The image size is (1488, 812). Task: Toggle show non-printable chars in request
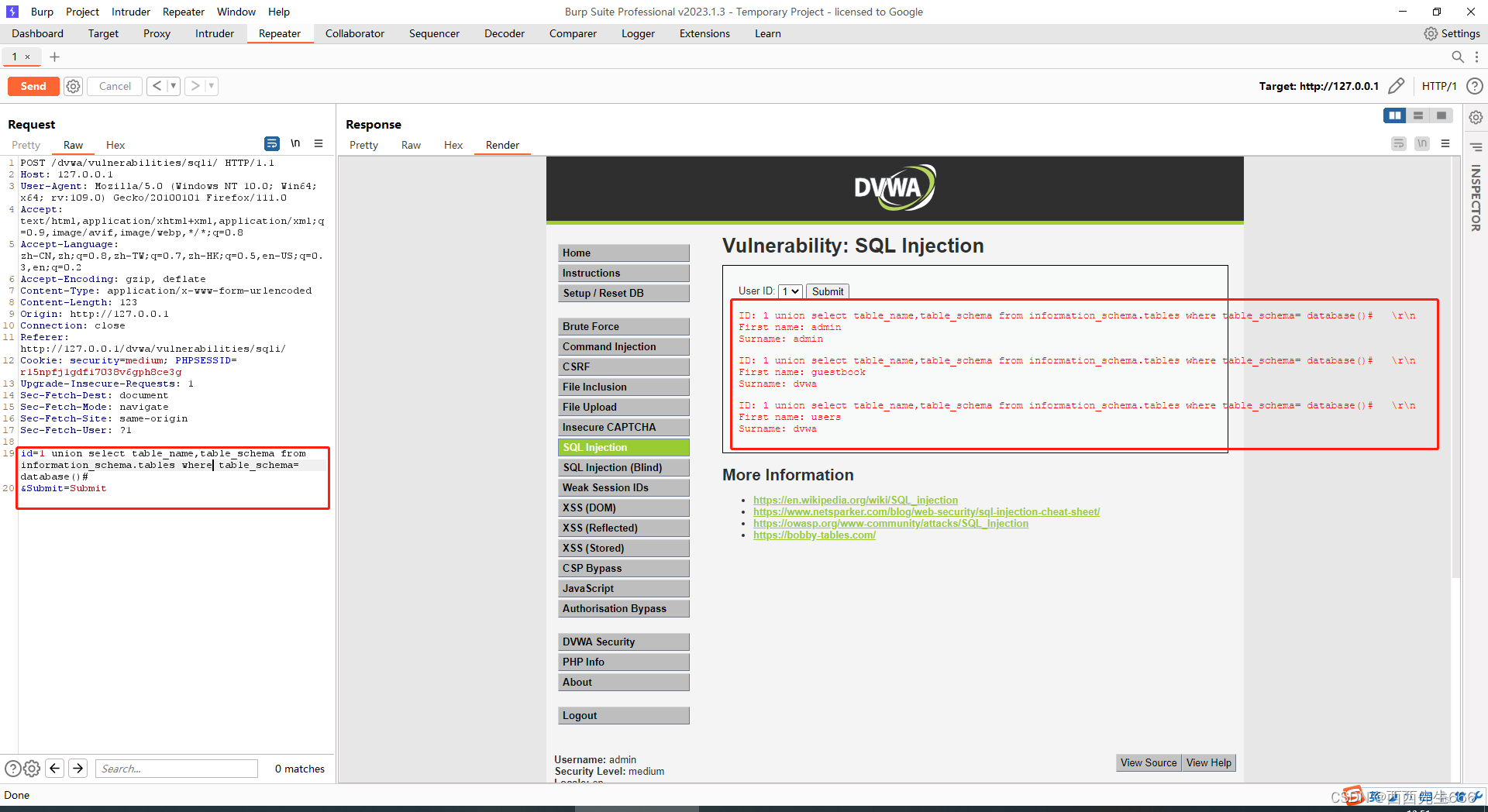295,143
